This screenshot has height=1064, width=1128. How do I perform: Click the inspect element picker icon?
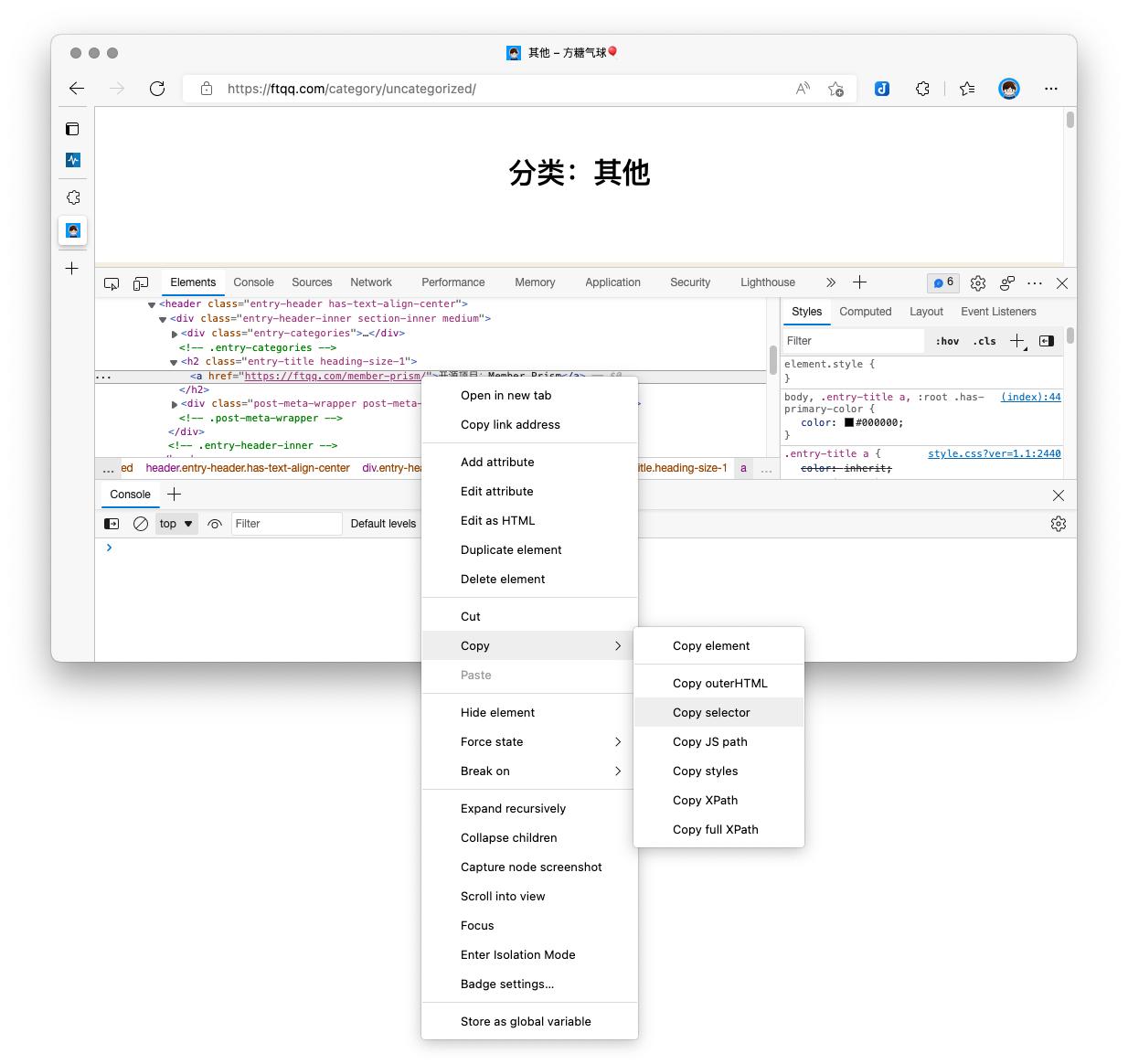point(112,283)
